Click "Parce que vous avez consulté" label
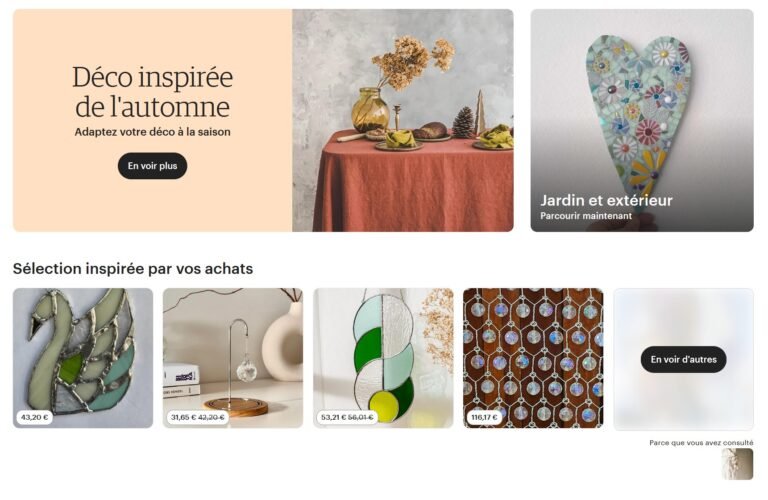 tap(701, 443)
